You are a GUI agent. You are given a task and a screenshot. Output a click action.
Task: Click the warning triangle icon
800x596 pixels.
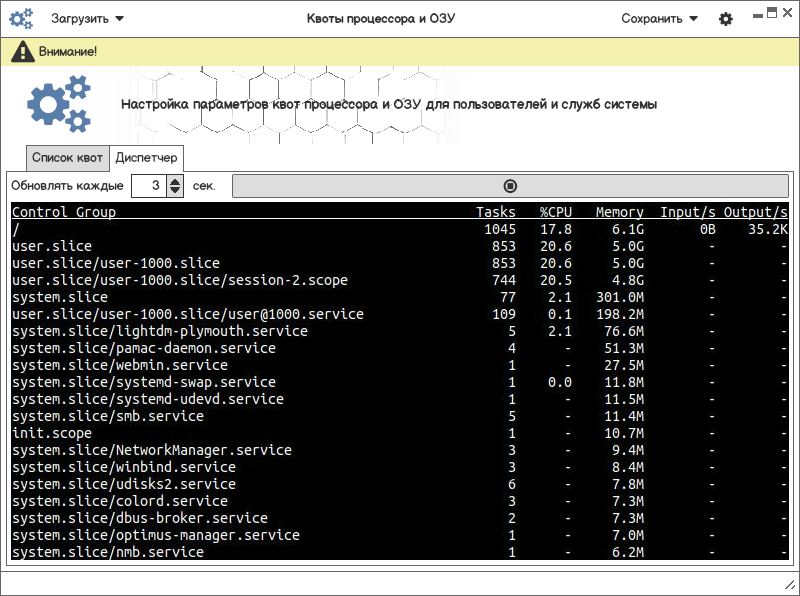22,52
